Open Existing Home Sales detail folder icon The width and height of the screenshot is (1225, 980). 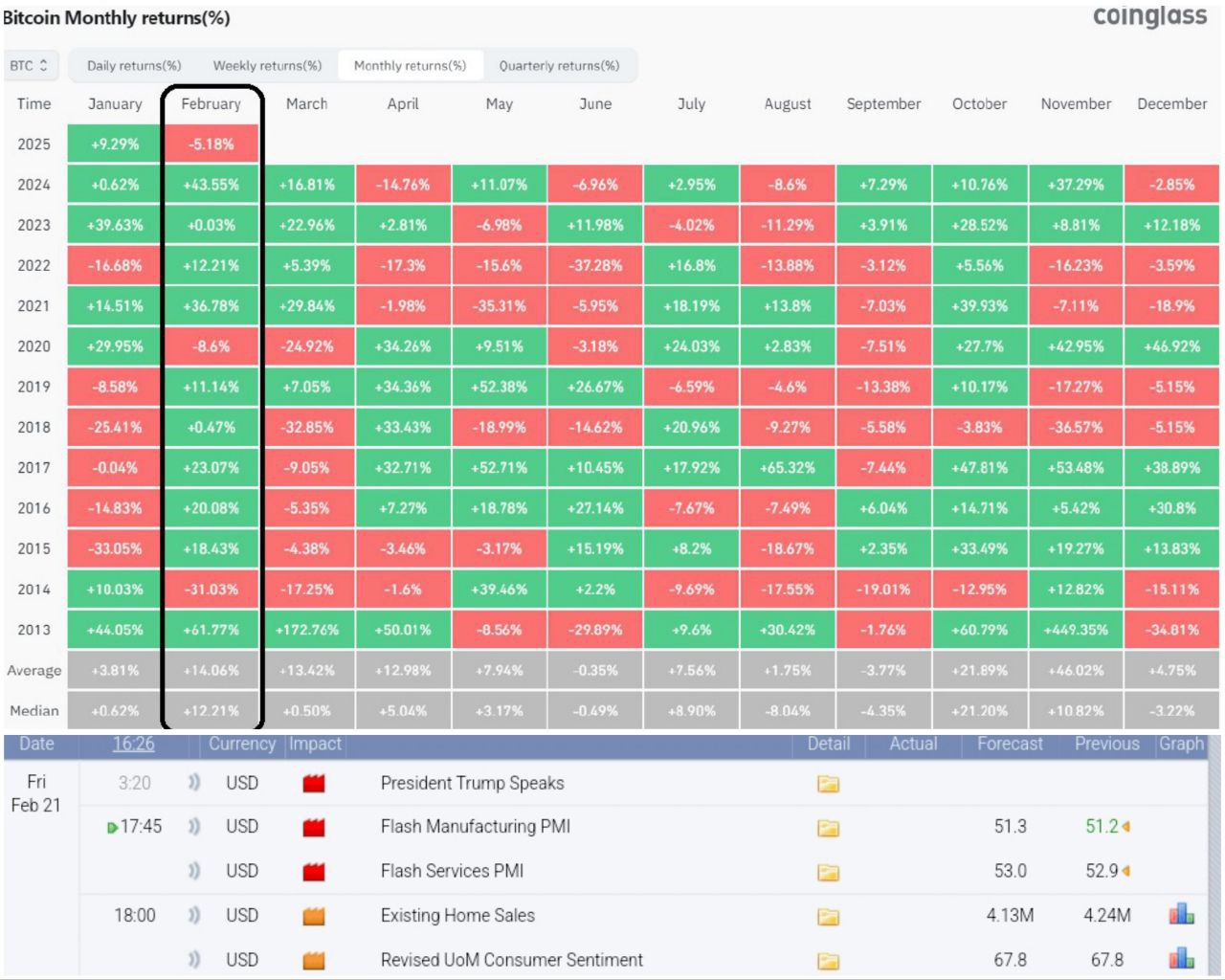(828, 917)
